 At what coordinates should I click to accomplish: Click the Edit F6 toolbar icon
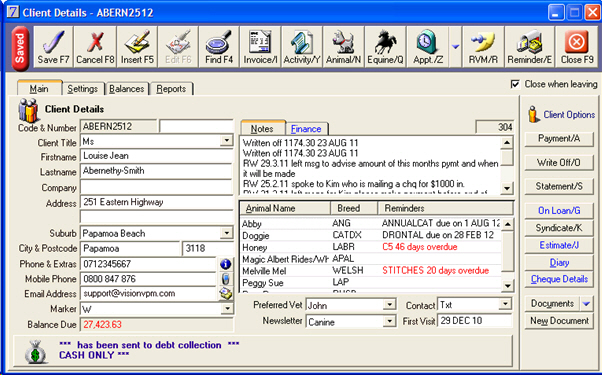(178, 47)
